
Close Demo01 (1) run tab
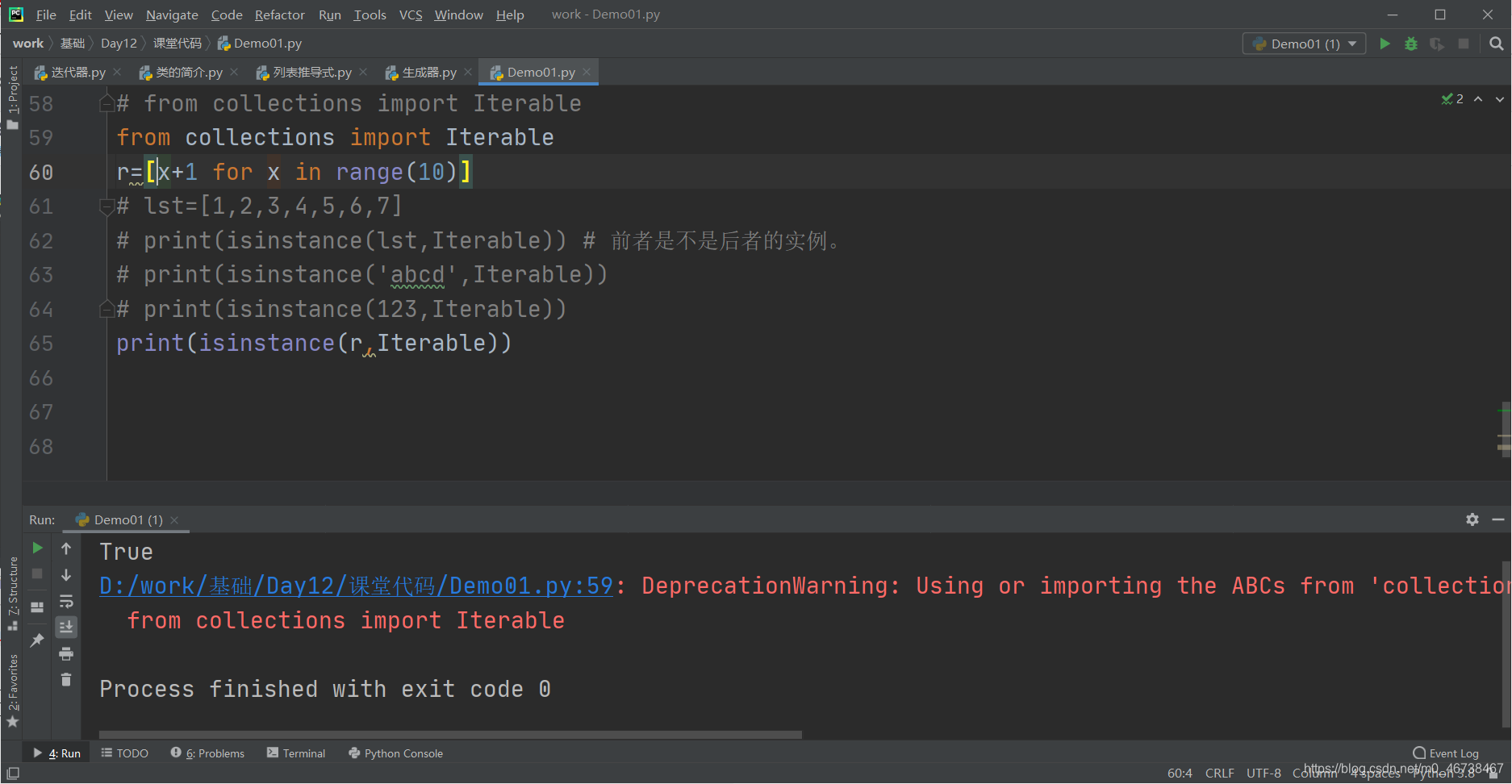tap(174, 520)
